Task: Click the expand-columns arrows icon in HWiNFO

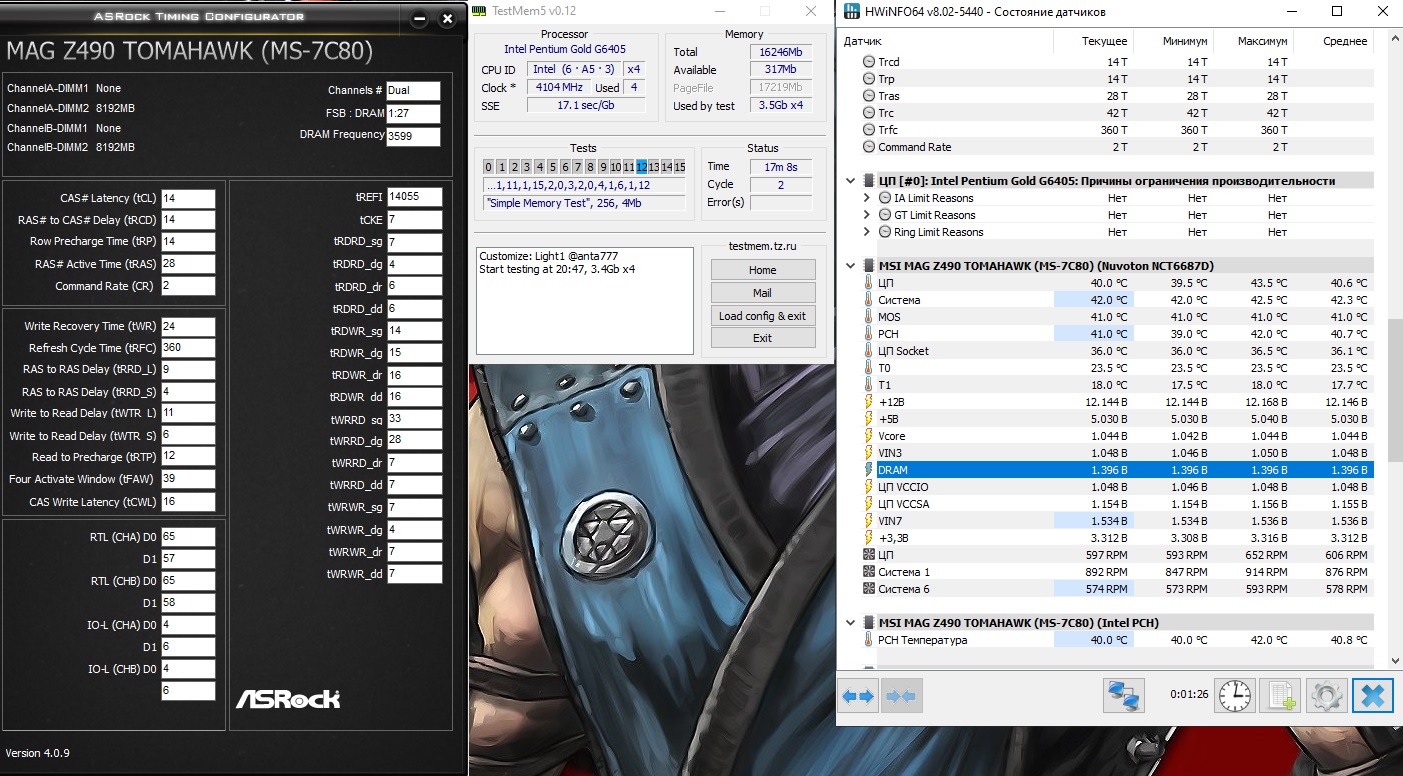Action: pyautogui.click(x=859, y=695)
